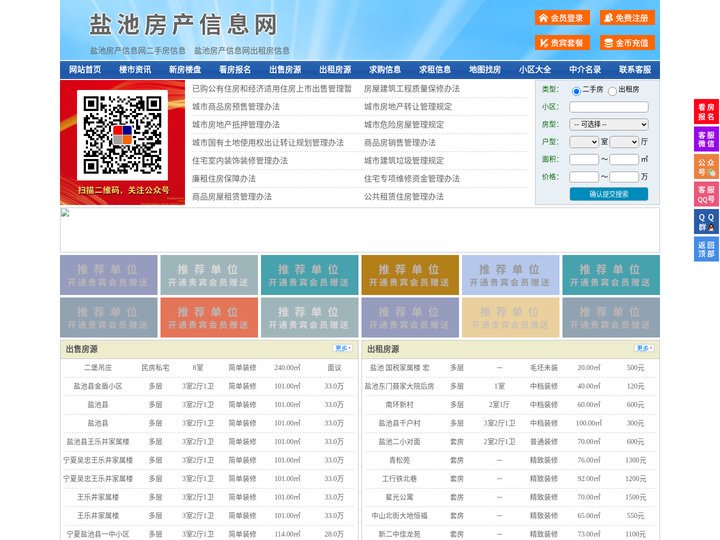Viewport: 720px width, 540px height.
Task: Open the 厅 hall count dropdown
Action: (624, 142)
